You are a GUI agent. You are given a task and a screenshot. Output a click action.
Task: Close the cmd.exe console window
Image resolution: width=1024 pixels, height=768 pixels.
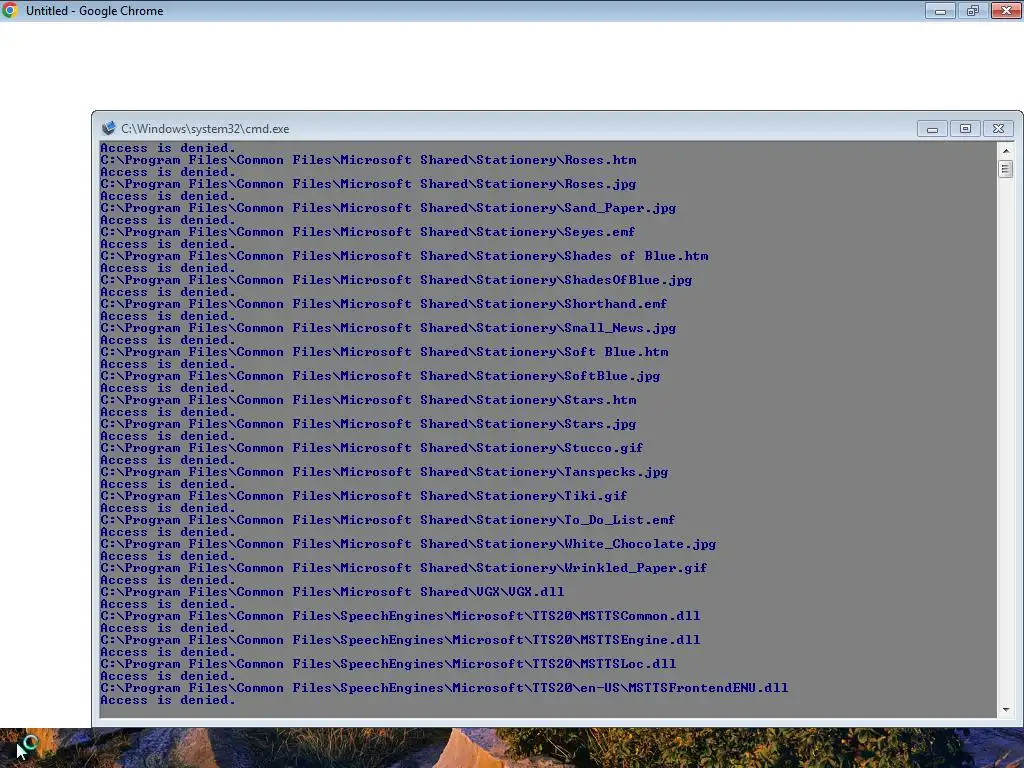[999, 129]
